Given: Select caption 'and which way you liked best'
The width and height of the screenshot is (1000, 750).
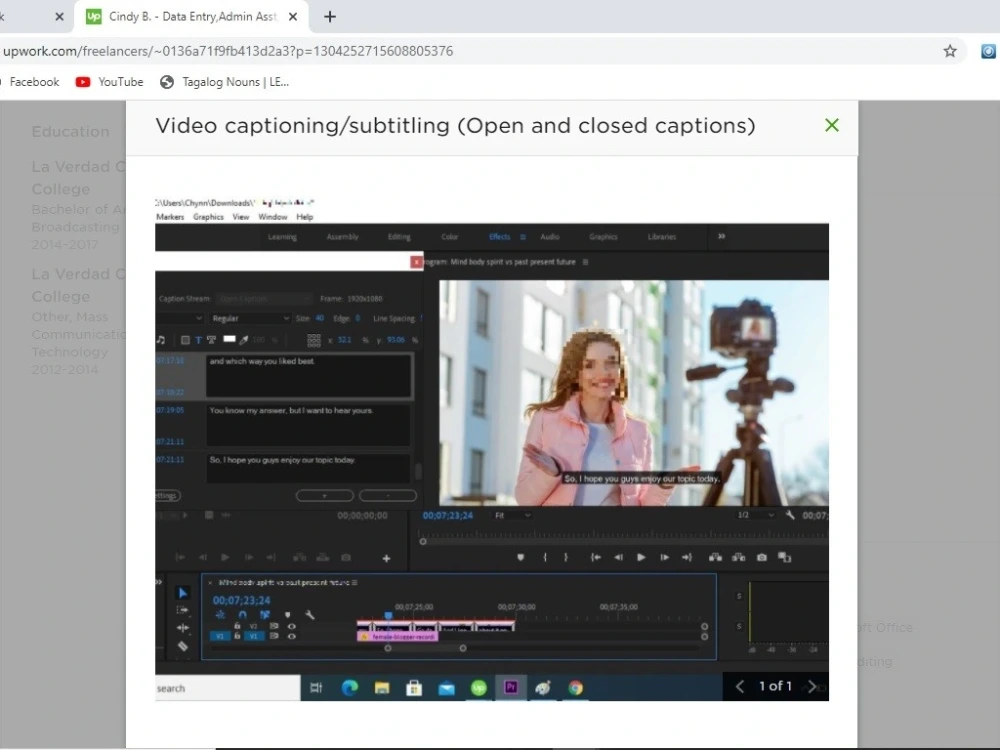Looking at the screenshot, I should [309, 376].
